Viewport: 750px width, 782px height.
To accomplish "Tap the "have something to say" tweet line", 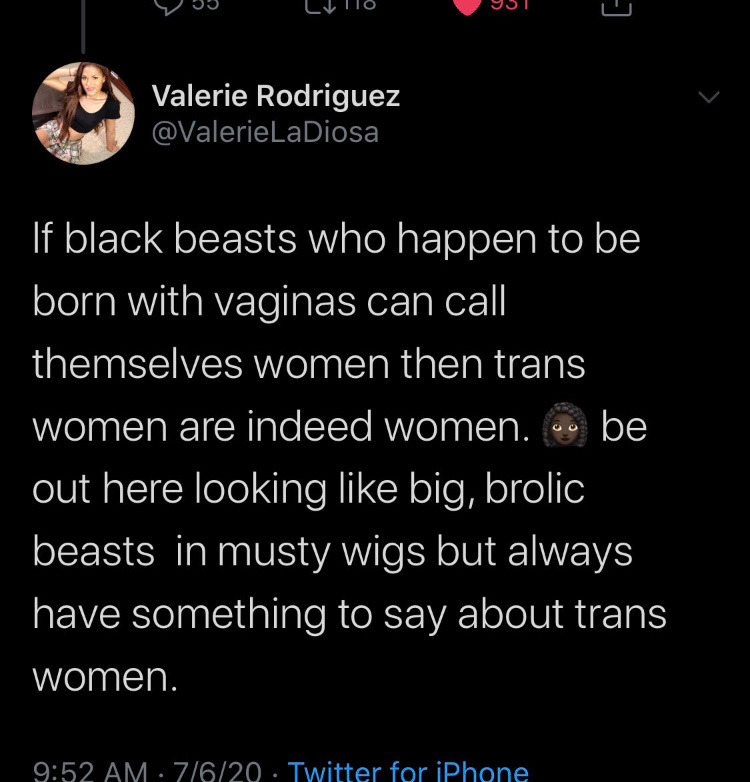I will tap(350, 615).
